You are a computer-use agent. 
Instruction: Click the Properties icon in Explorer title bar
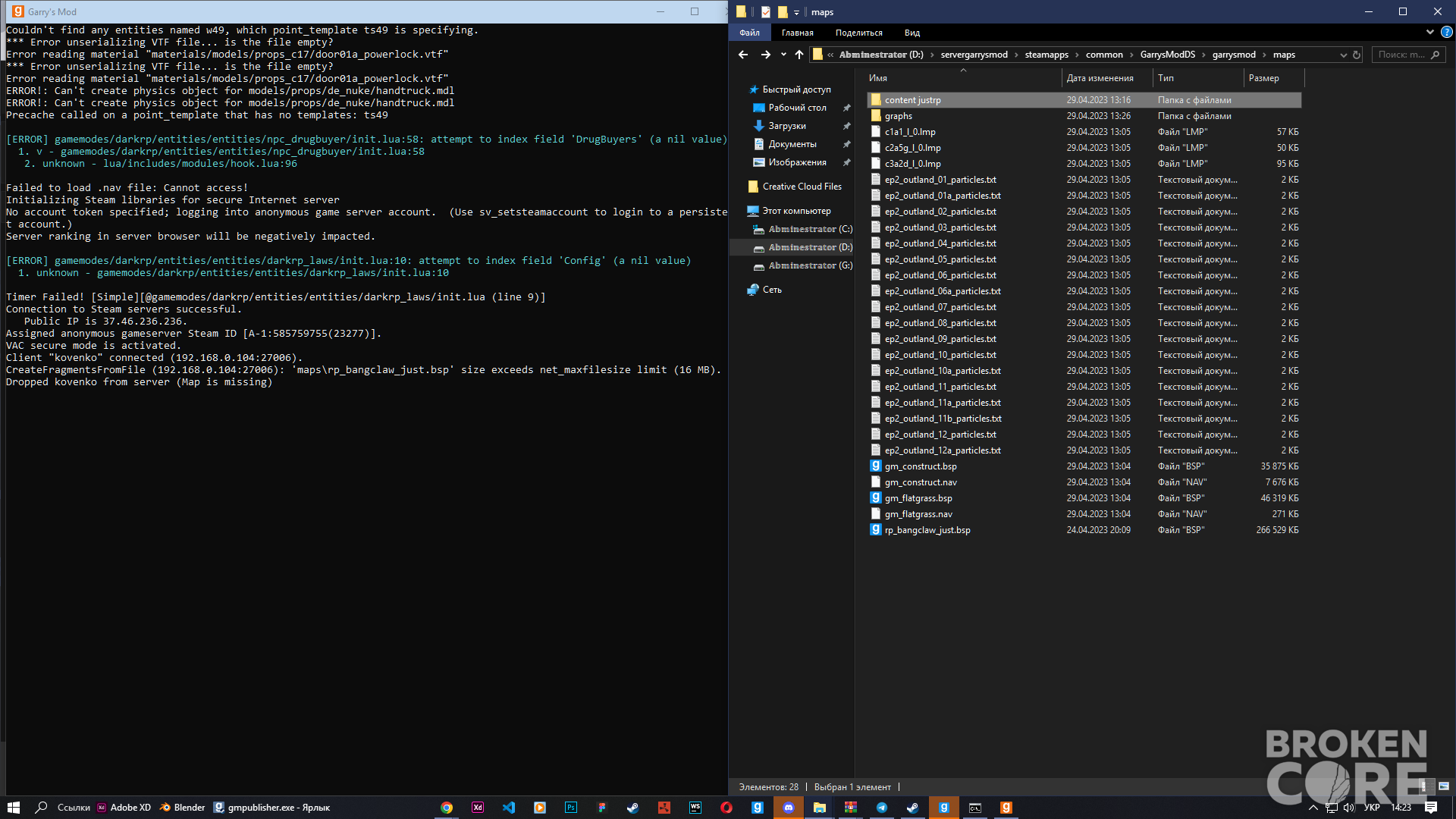(x=766, y=12)
